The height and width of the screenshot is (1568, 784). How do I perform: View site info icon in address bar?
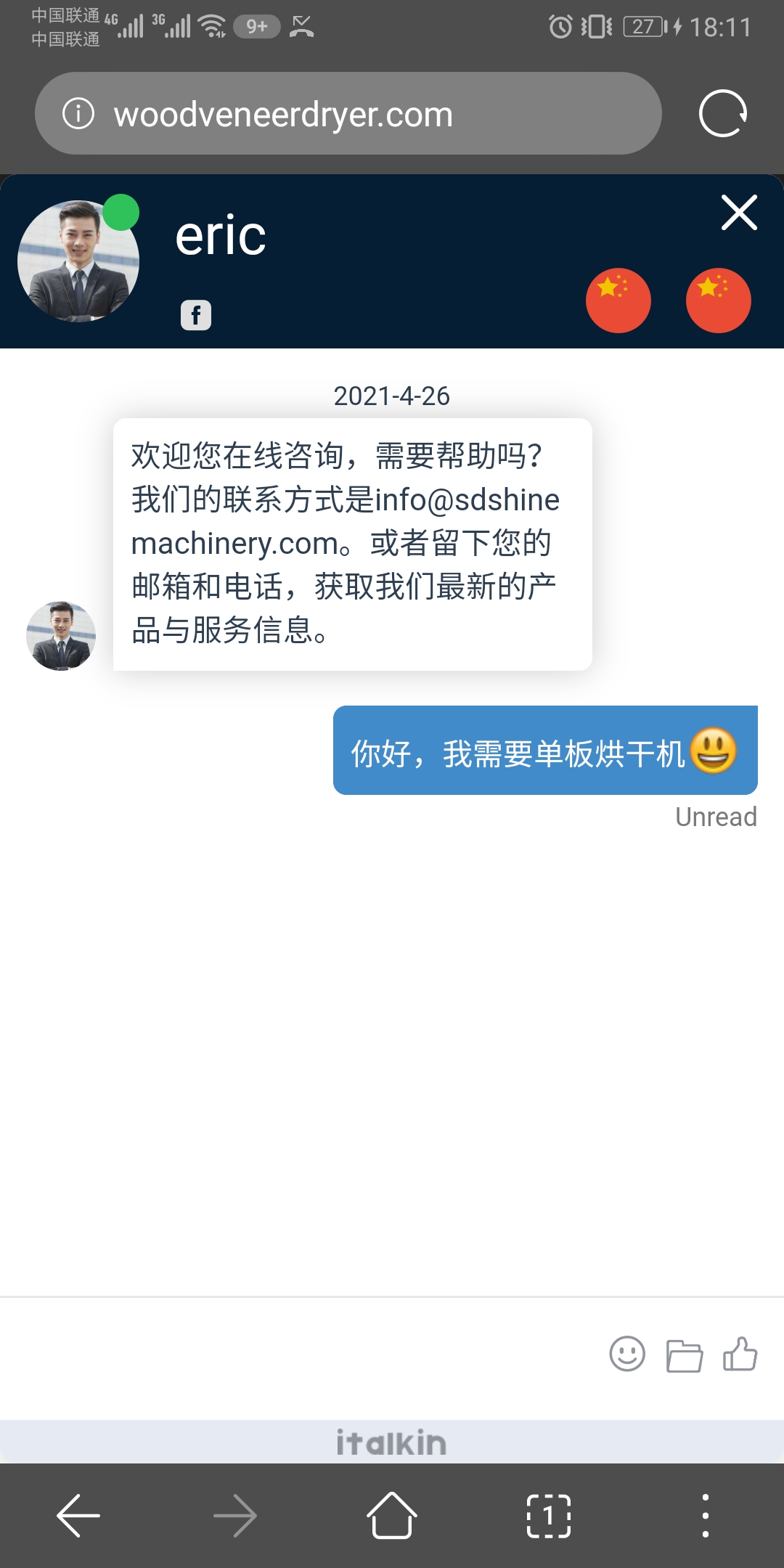coord(78,113)
